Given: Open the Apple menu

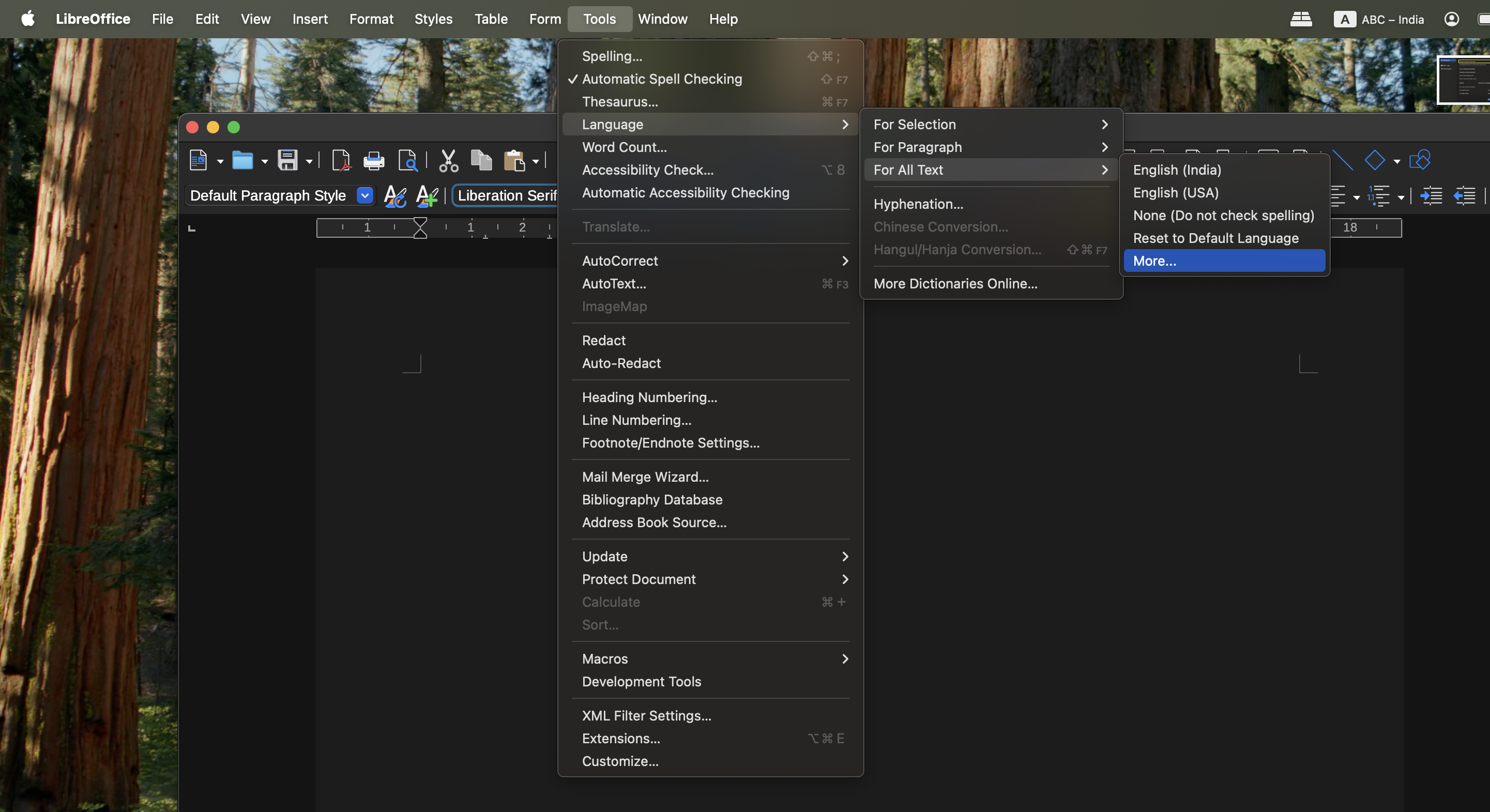Looking at the screenshot, I should pyautogui.click(x=28, y=19).
